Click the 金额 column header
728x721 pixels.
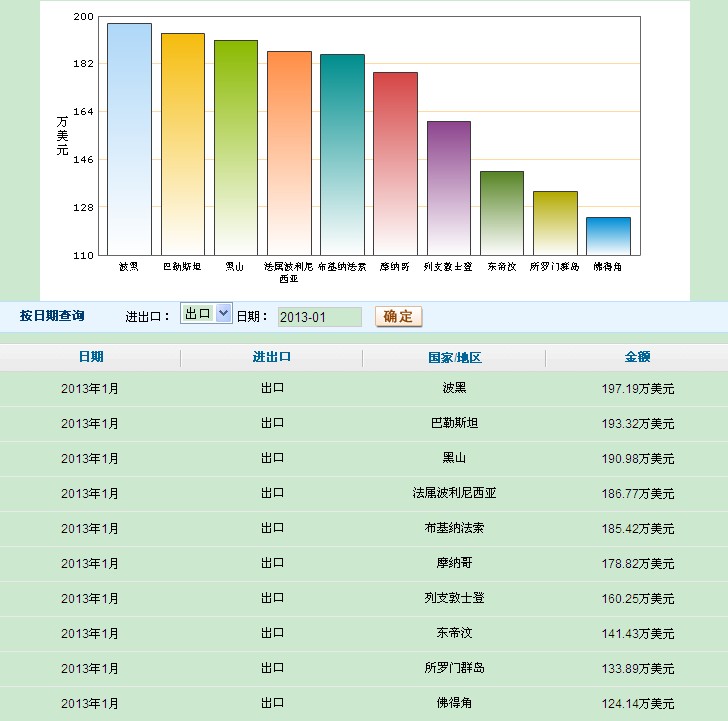click(x=637, y=357)
